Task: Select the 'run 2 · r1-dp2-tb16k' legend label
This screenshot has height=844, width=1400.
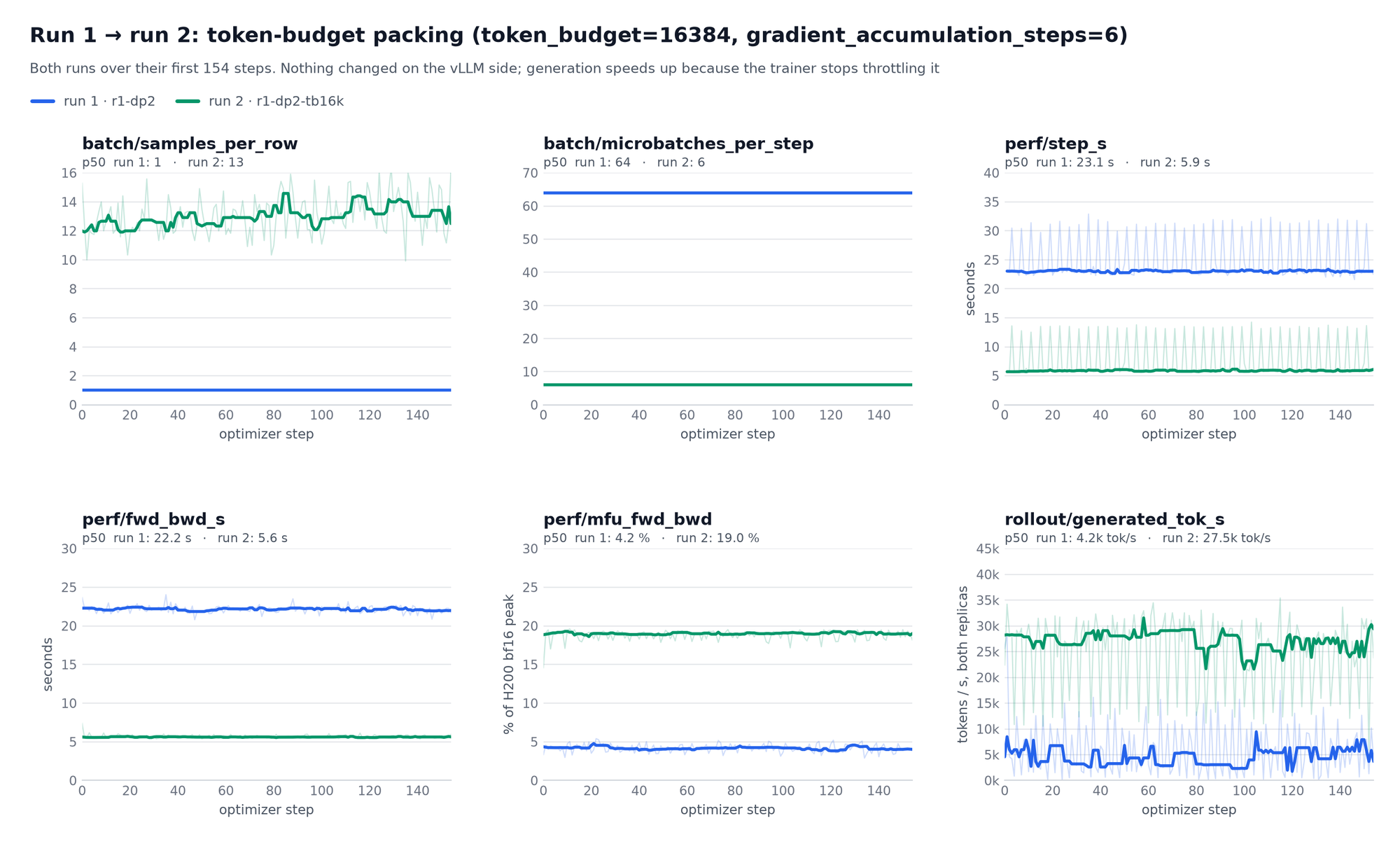Action: pos(276,102)
